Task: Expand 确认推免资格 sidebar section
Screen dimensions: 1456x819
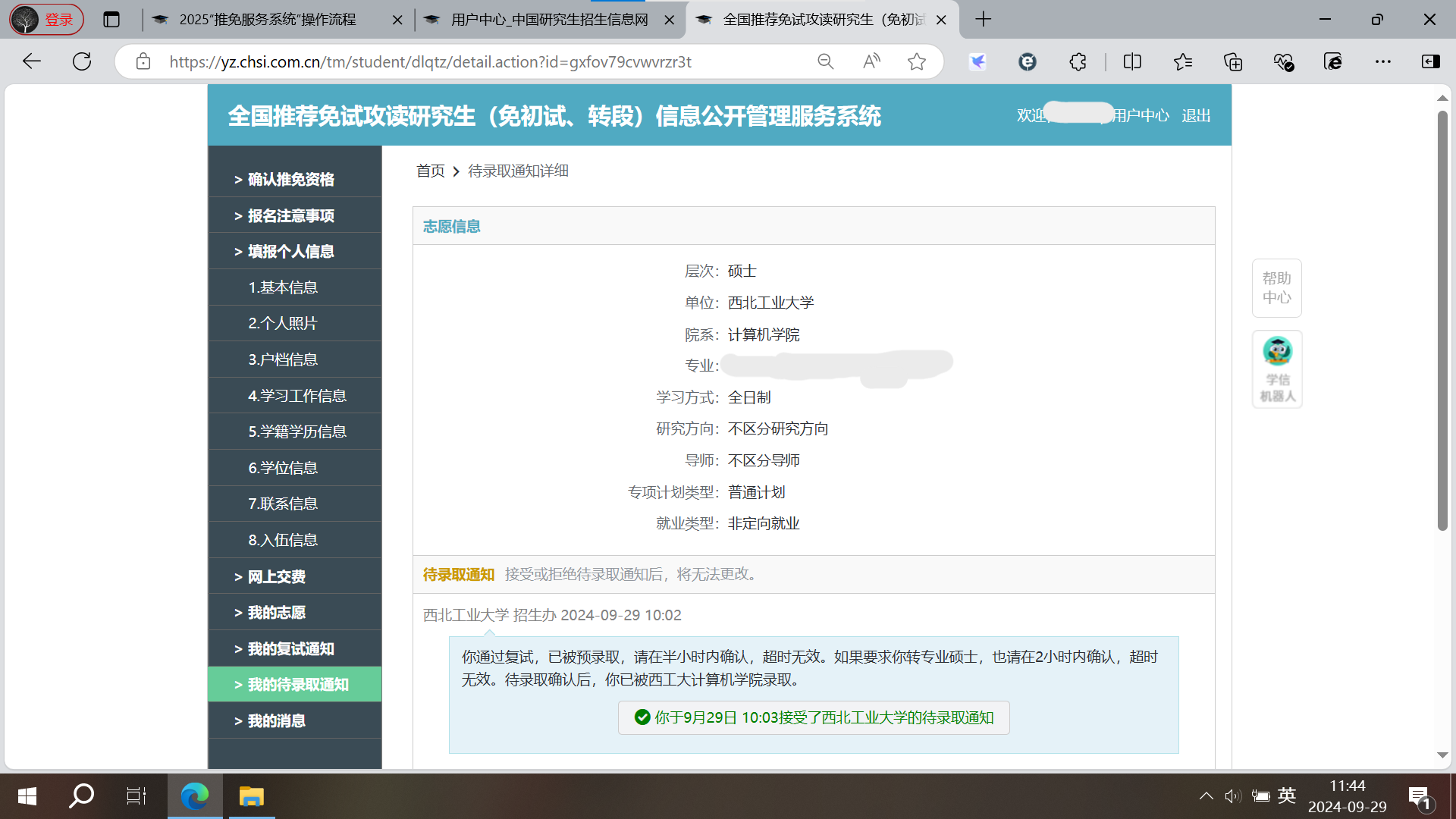Action: pyautogui.click(x=295, y=179)
